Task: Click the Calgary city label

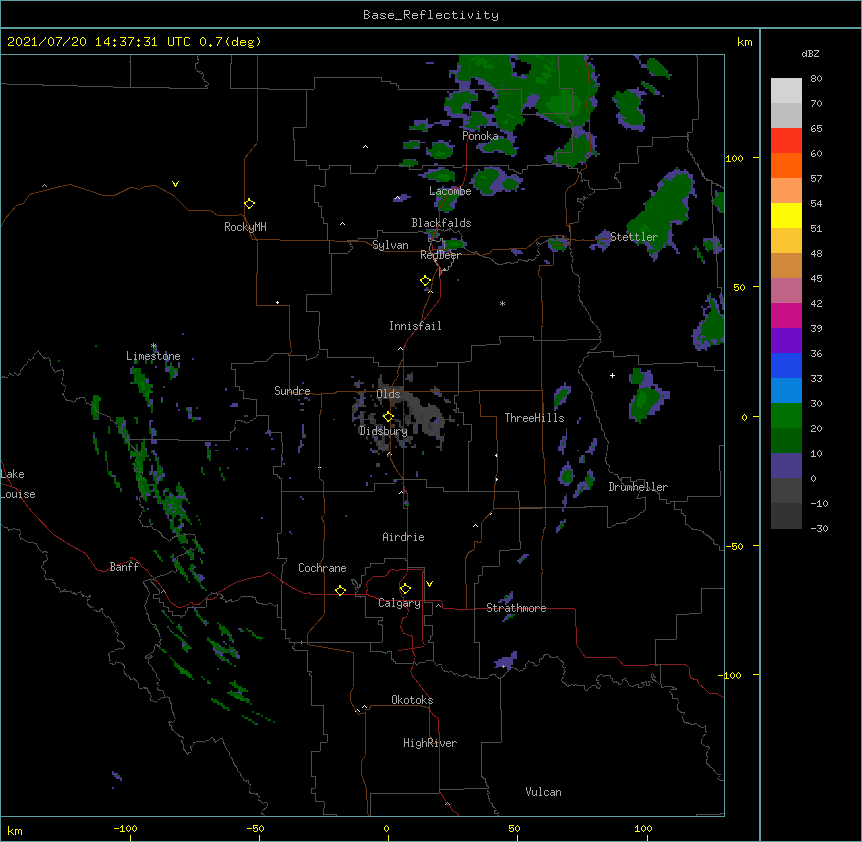Action: click(x=400, y=603)
